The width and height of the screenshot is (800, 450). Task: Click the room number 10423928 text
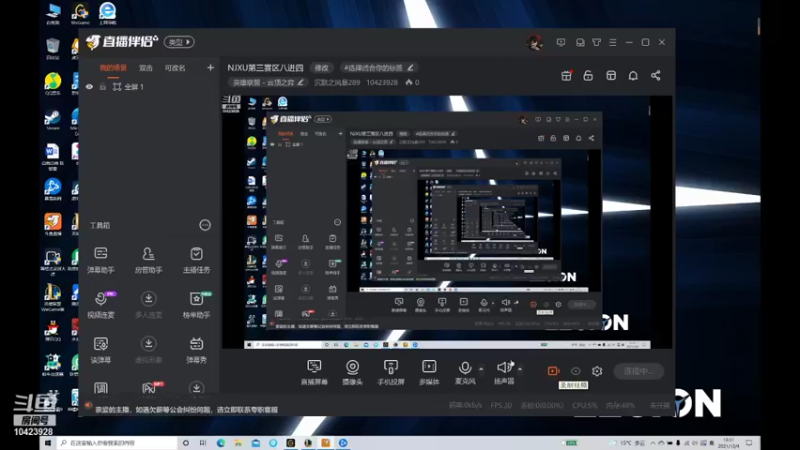(x=382, y=82)
